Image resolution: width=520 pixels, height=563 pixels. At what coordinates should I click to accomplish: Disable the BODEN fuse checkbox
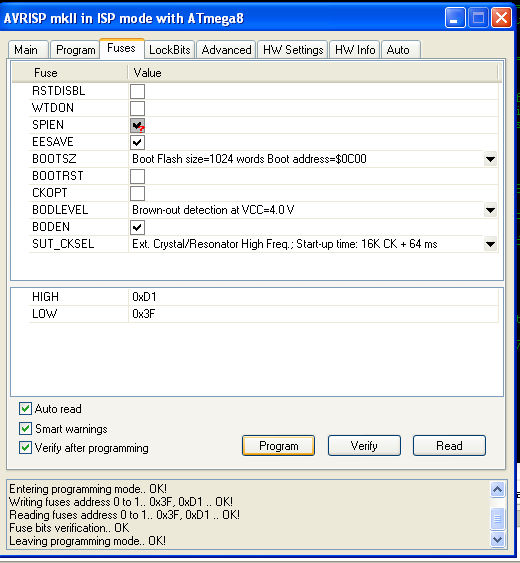pos(137,227)
